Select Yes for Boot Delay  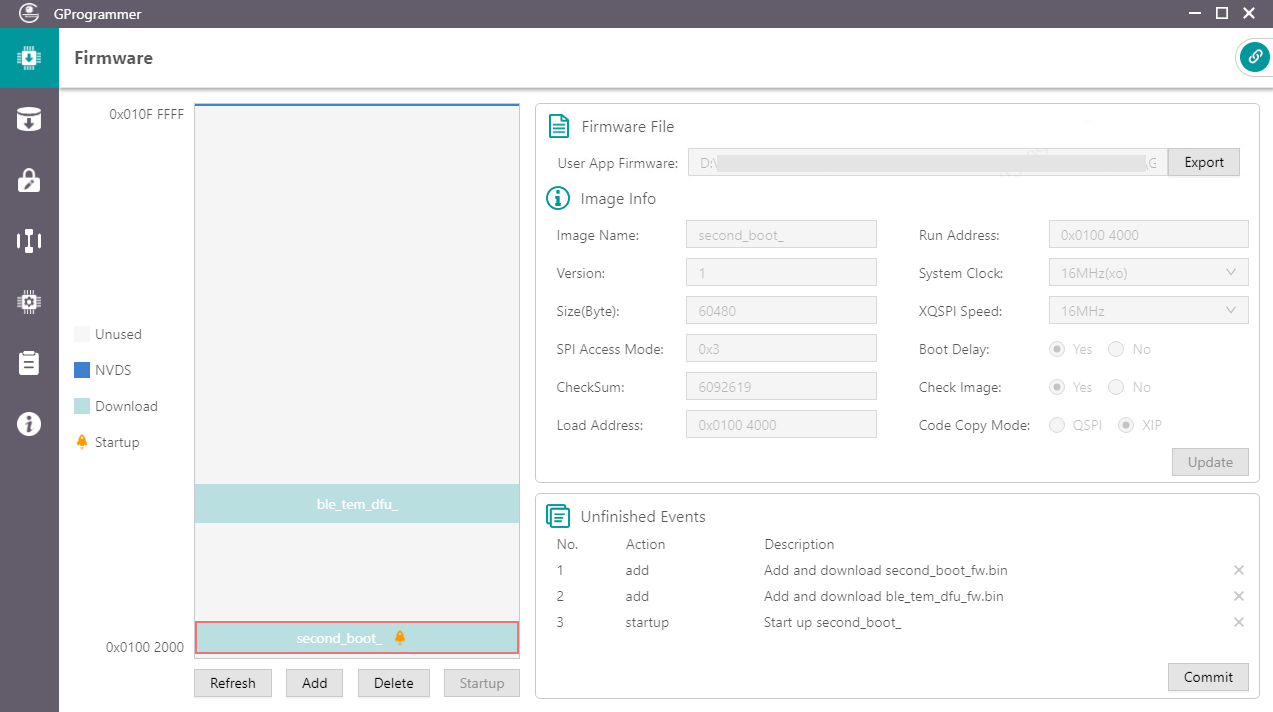pyautogui.click(x=1057, y=349)
